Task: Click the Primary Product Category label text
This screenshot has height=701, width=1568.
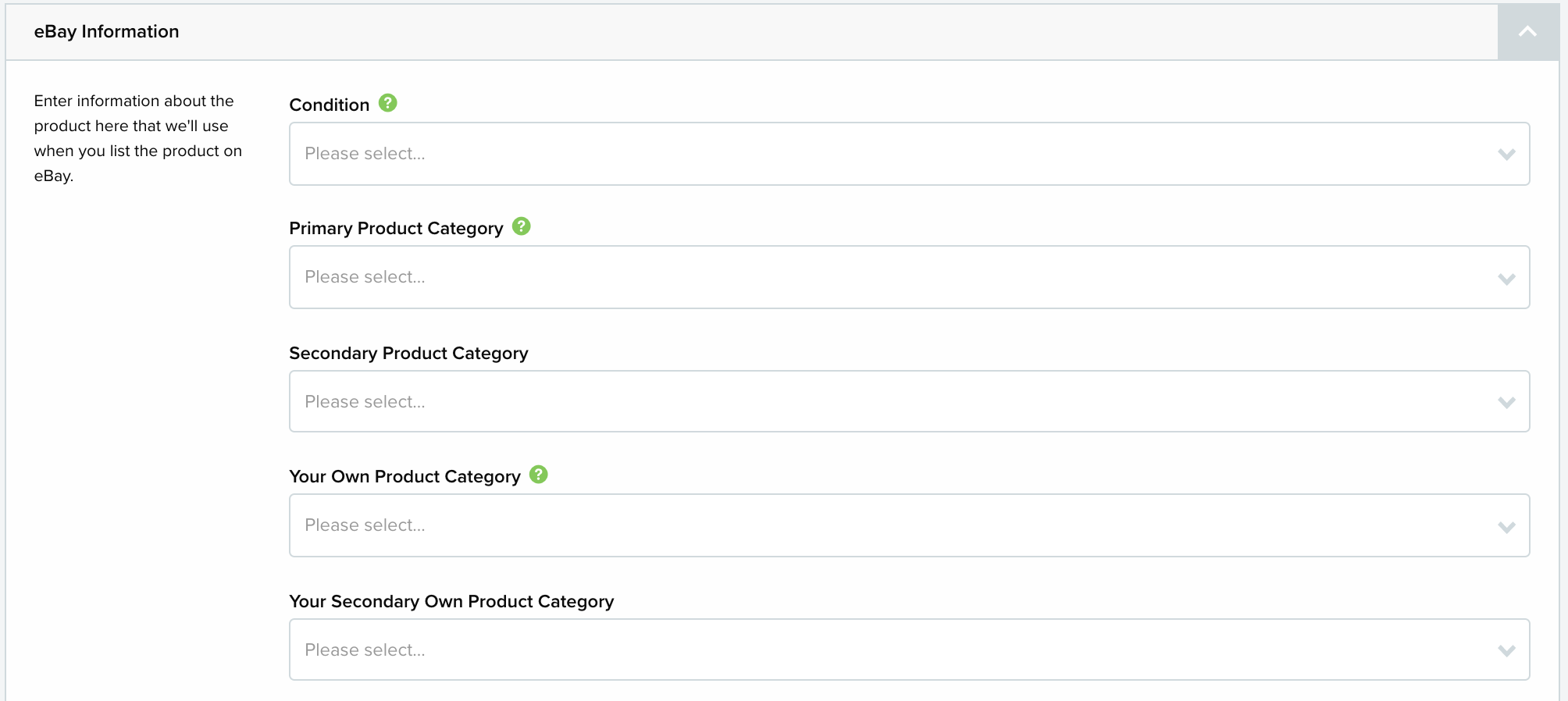Action: (x=396, y=228)
